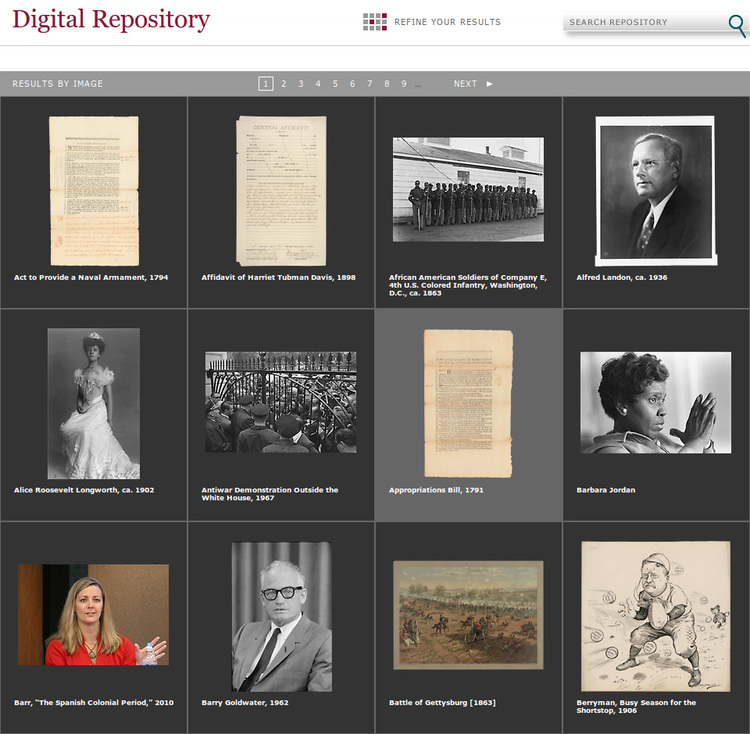Viewport: 750px width, 734px height.
Task: Select the current page 1 indicator
Action: click(265, 84)
